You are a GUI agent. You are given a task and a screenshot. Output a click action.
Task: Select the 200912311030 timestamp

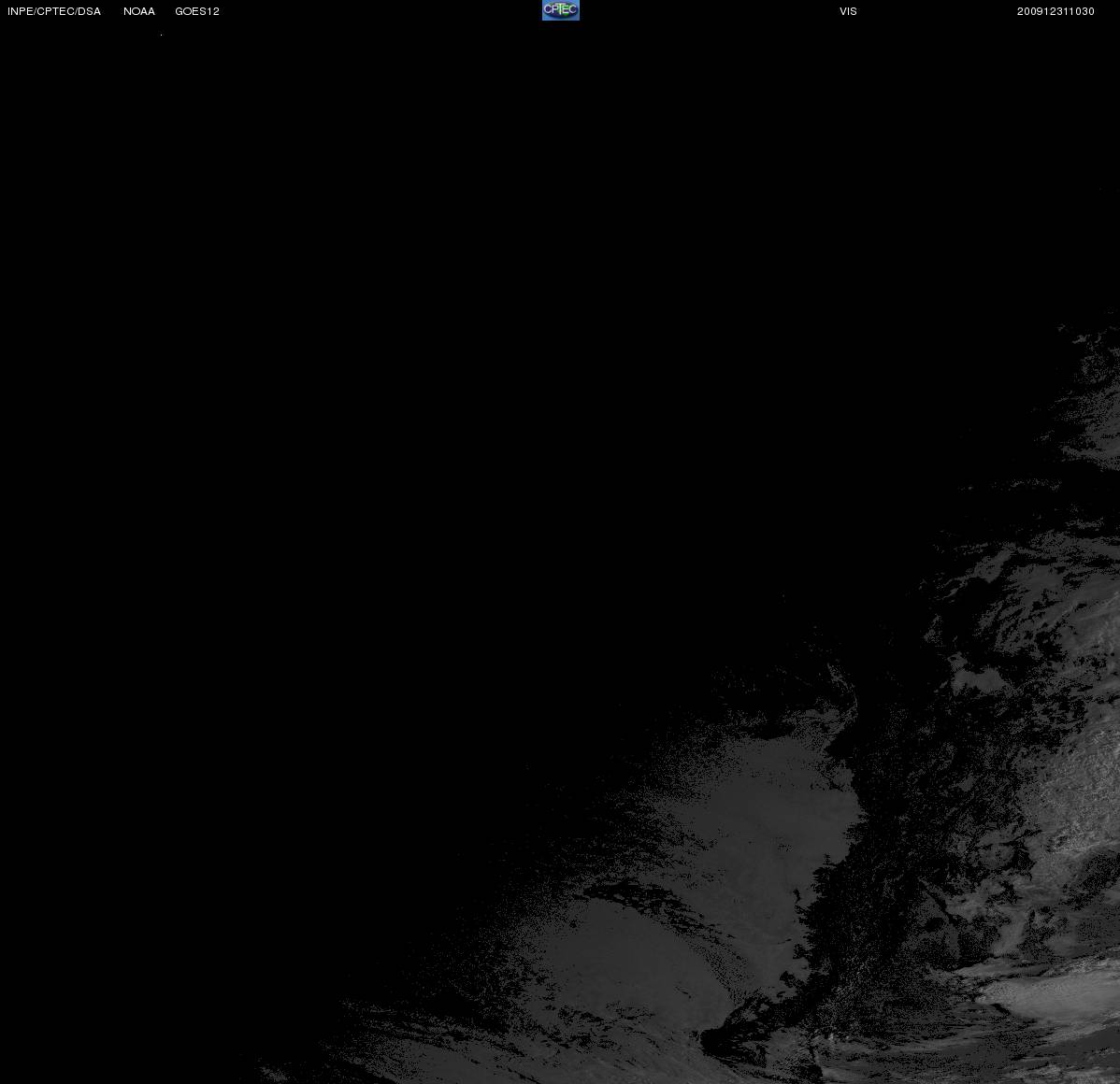tap(1055, 11)
